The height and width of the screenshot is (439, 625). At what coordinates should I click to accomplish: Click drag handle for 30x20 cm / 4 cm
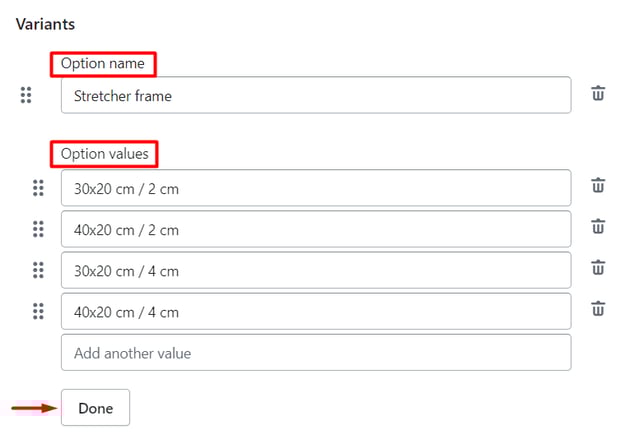pyautogui.click(x=38, y=270)
